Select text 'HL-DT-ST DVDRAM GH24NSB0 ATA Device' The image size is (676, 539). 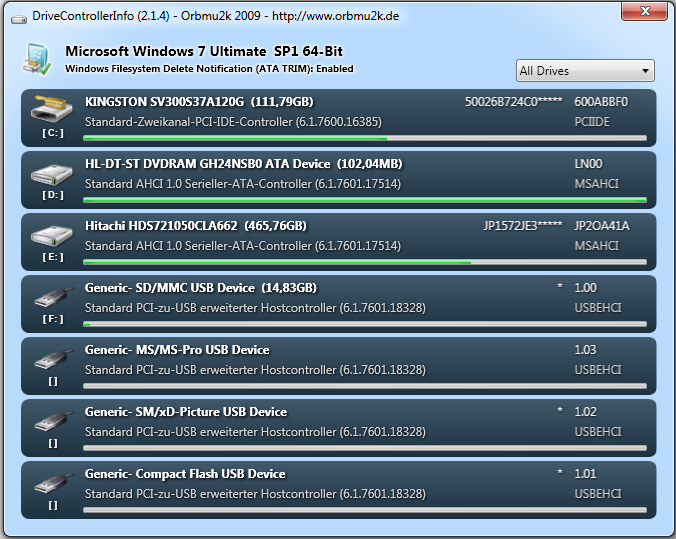207,164
